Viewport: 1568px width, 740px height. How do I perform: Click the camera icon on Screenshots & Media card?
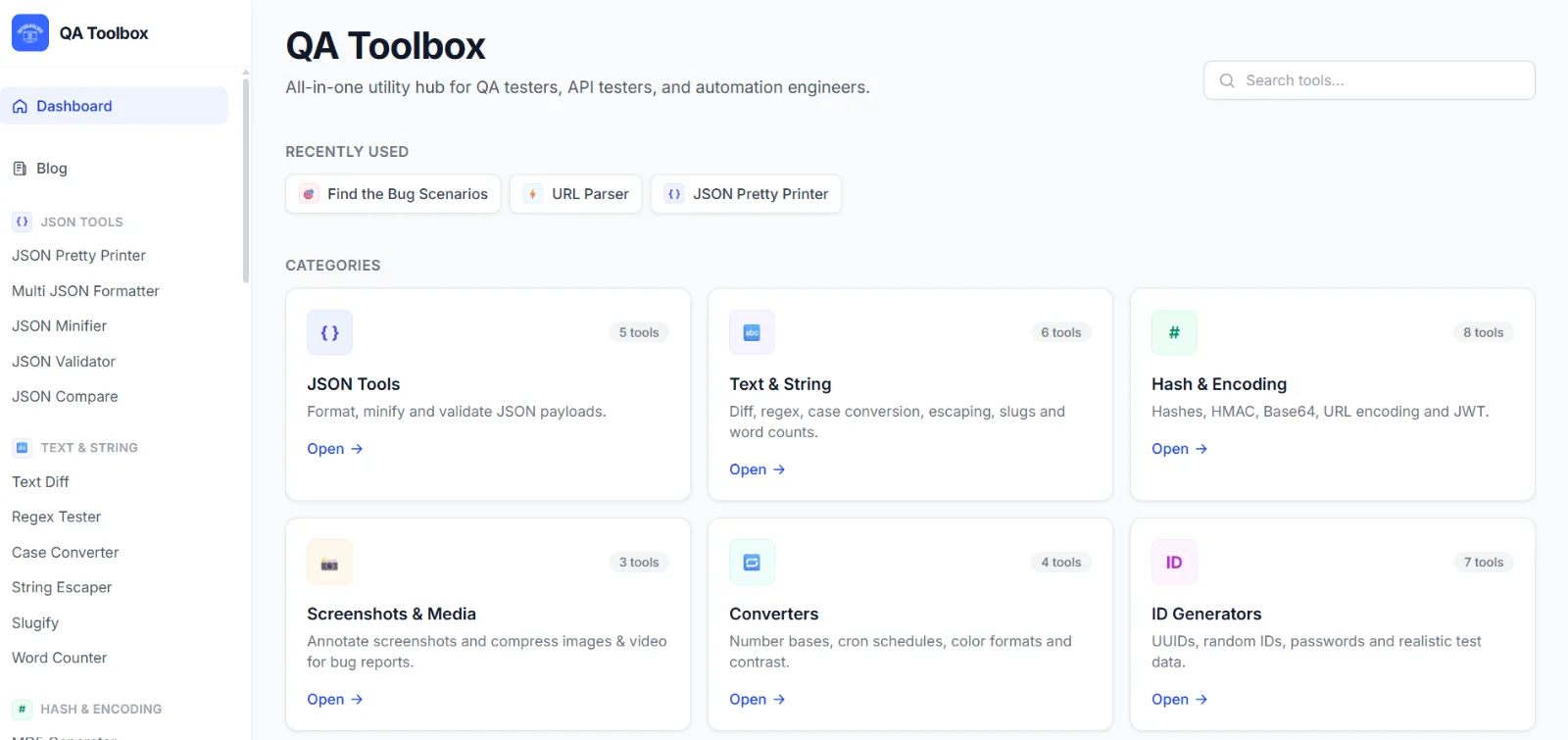pos(329,563)
